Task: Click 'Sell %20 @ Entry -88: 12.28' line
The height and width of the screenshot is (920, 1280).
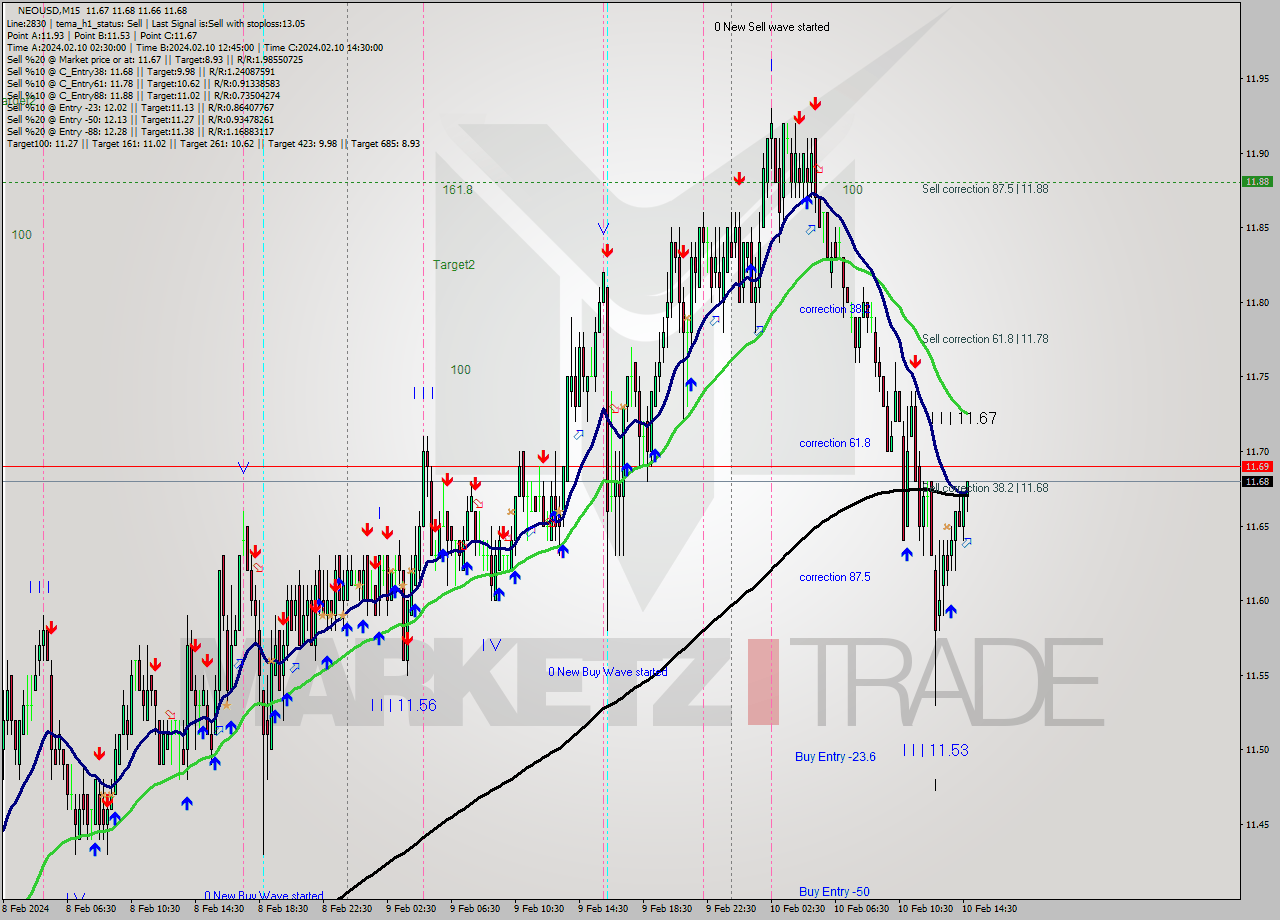Action: 143,131
